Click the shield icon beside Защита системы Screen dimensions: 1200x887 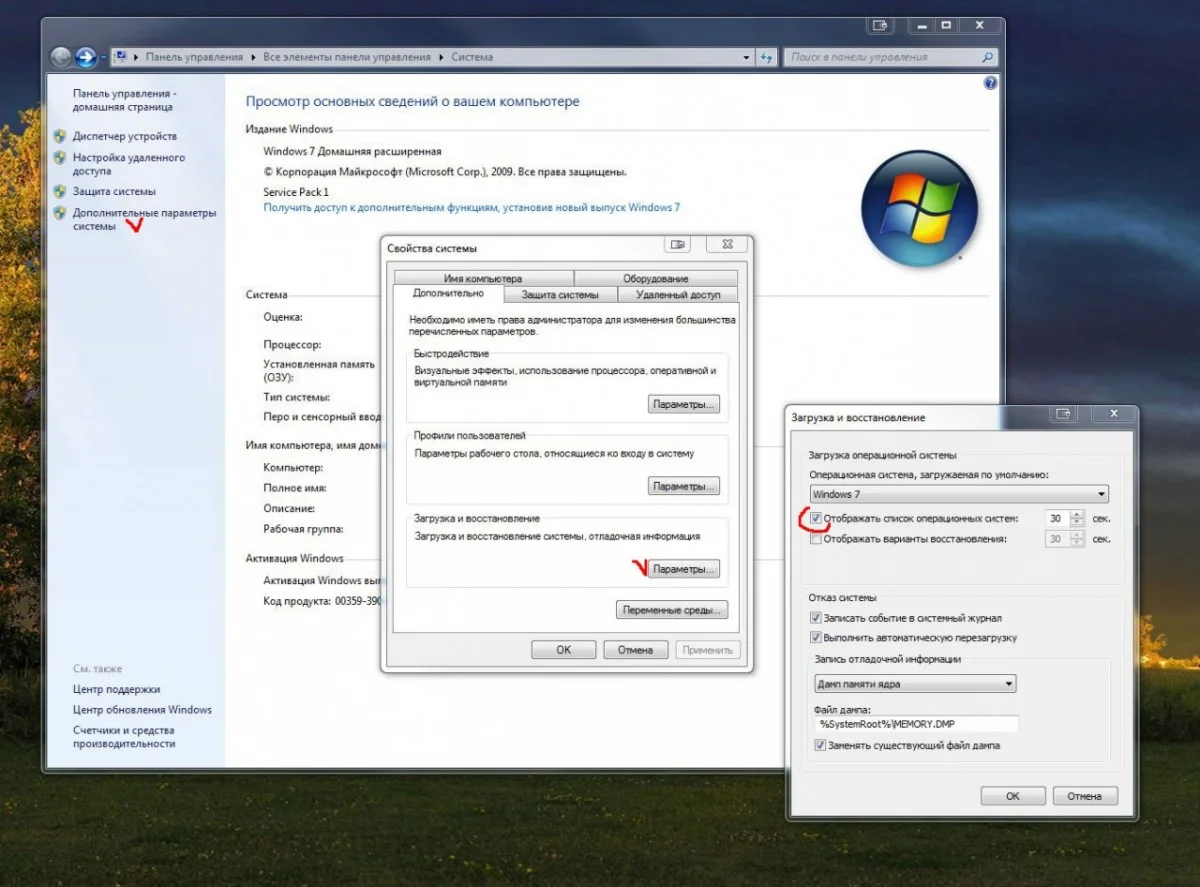(x=60, y=191)
